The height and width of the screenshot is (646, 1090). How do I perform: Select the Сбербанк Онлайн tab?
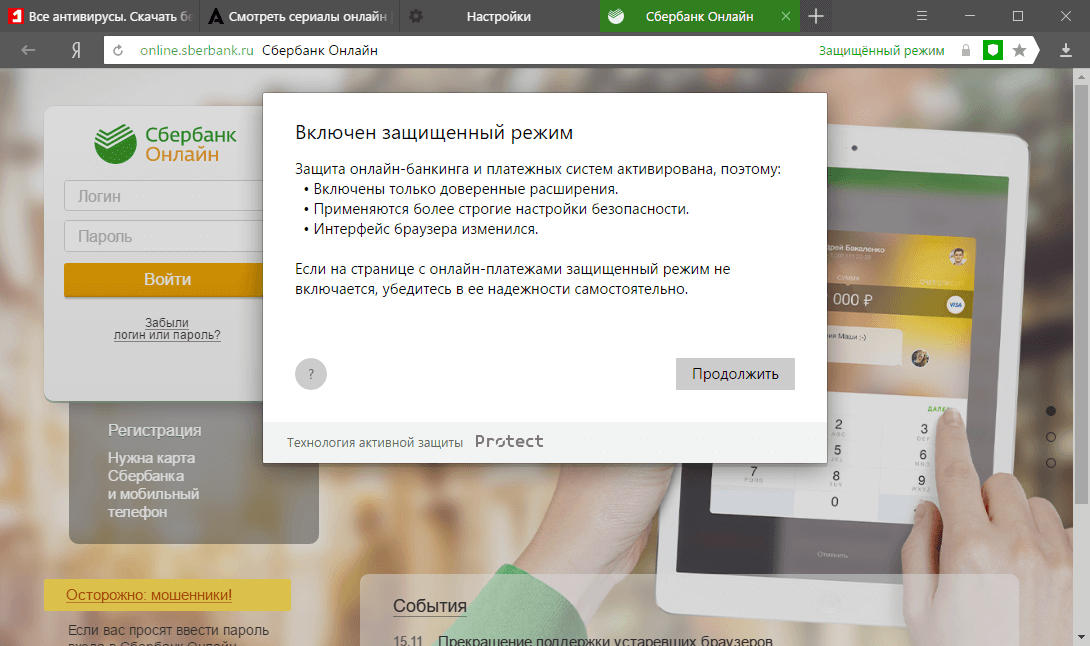click(699, 16)
